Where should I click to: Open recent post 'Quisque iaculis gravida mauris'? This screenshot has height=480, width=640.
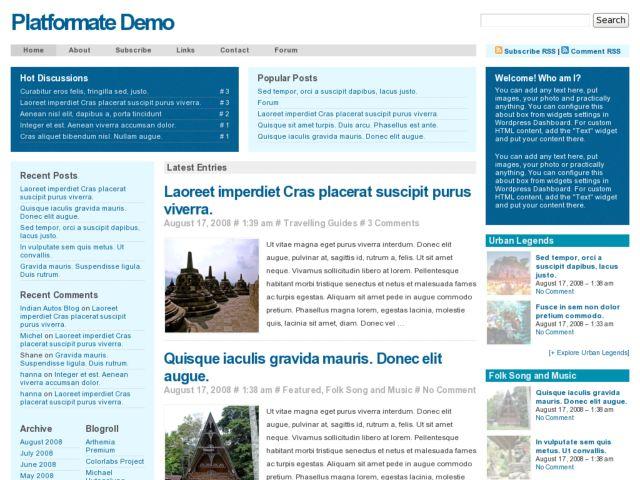pos(73,212)
